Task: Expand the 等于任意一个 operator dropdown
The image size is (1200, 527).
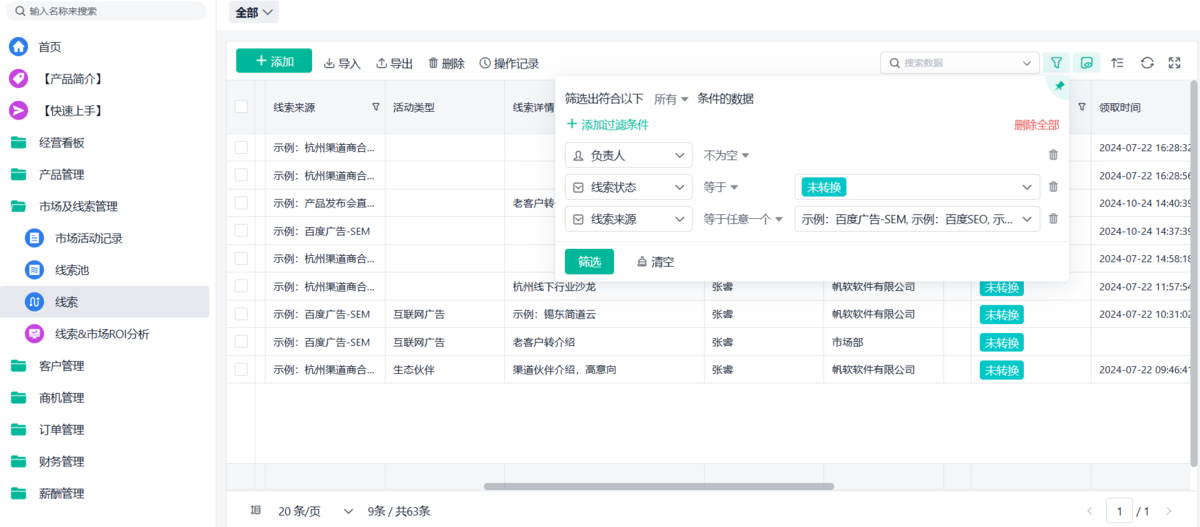Action: [742, 219]
